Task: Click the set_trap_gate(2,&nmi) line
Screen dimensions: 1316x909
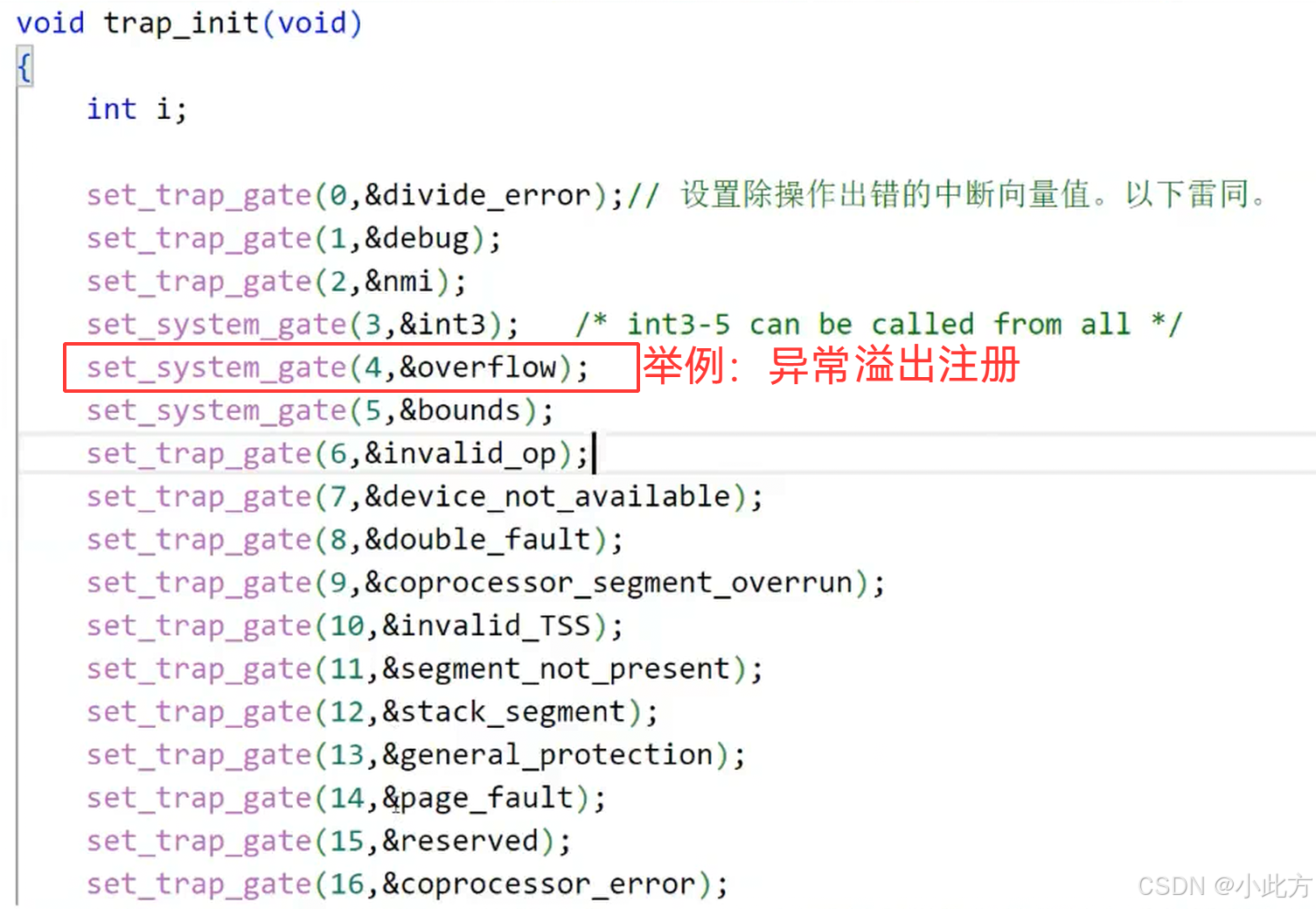Action: pyautogui.click(x=276, y=282)
